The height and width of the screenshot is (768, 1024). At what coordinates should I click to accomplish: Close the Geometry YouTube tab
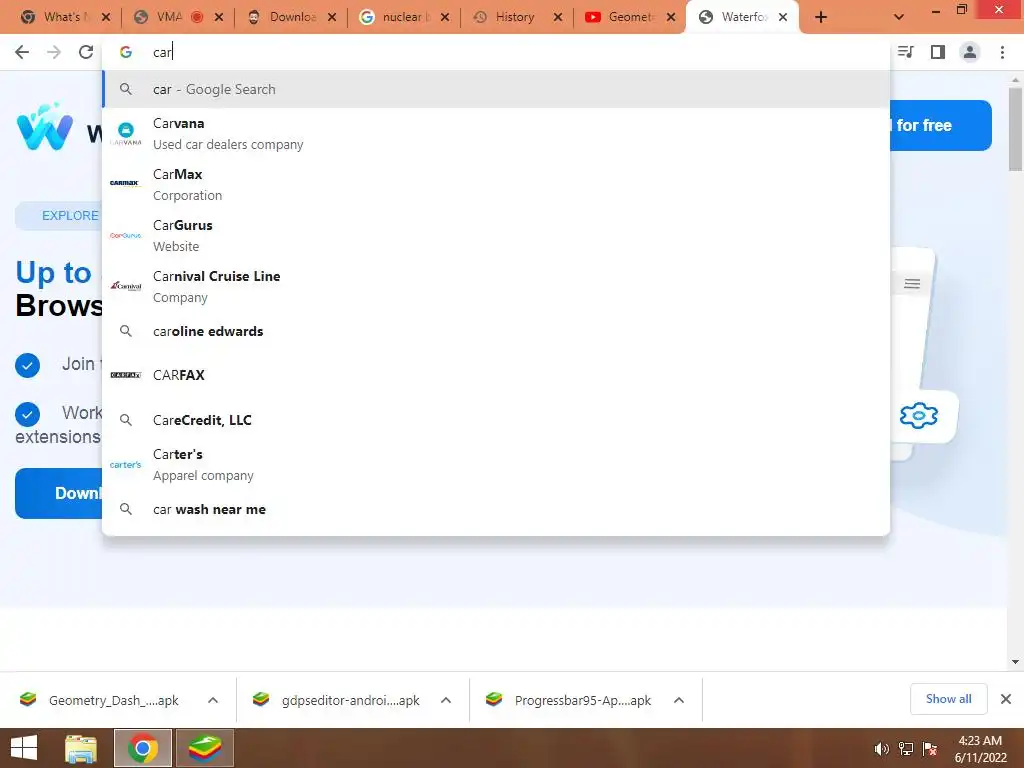click(671, 18)
